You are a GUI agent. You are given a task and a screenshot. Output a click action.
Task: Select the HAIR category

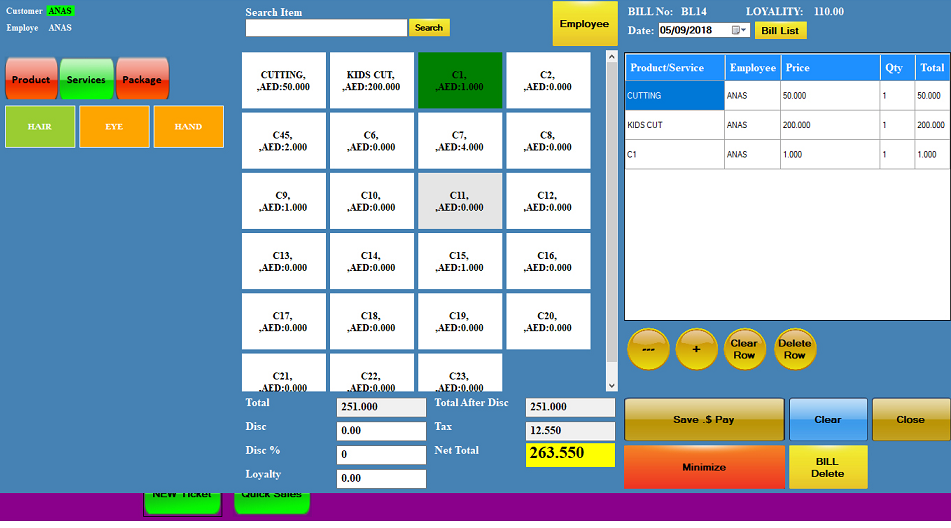[x=40, y=127]
